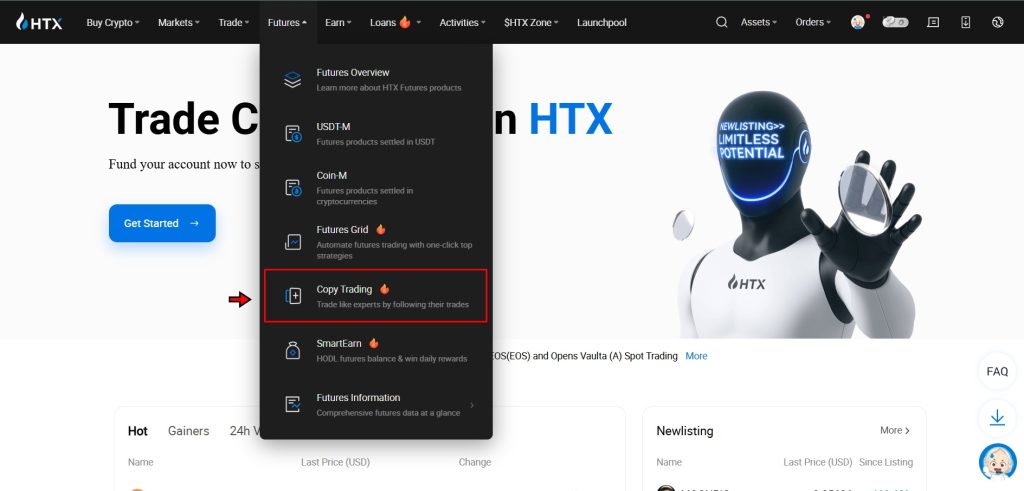1024x491 pixels.
Task: Collapse the Futures dropdown menu
Action: (x=287, y=22)
